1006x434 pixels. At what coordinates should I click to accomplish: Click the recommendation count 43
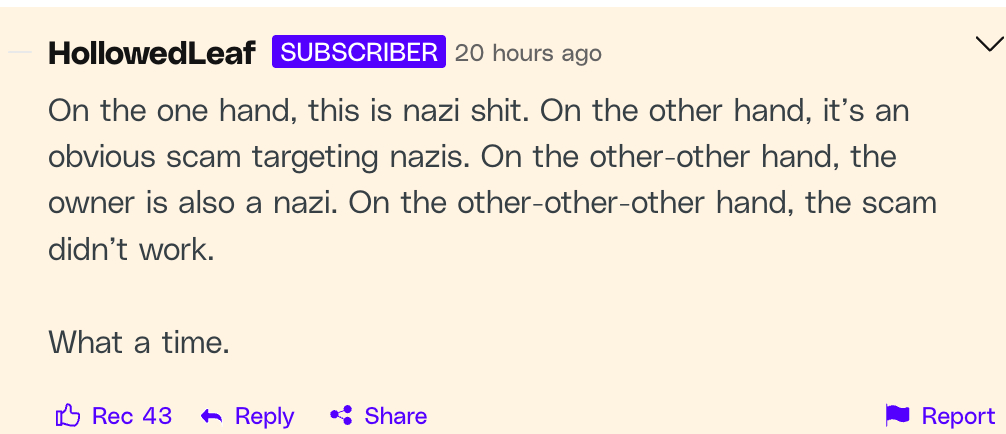[x=156, y=416]
